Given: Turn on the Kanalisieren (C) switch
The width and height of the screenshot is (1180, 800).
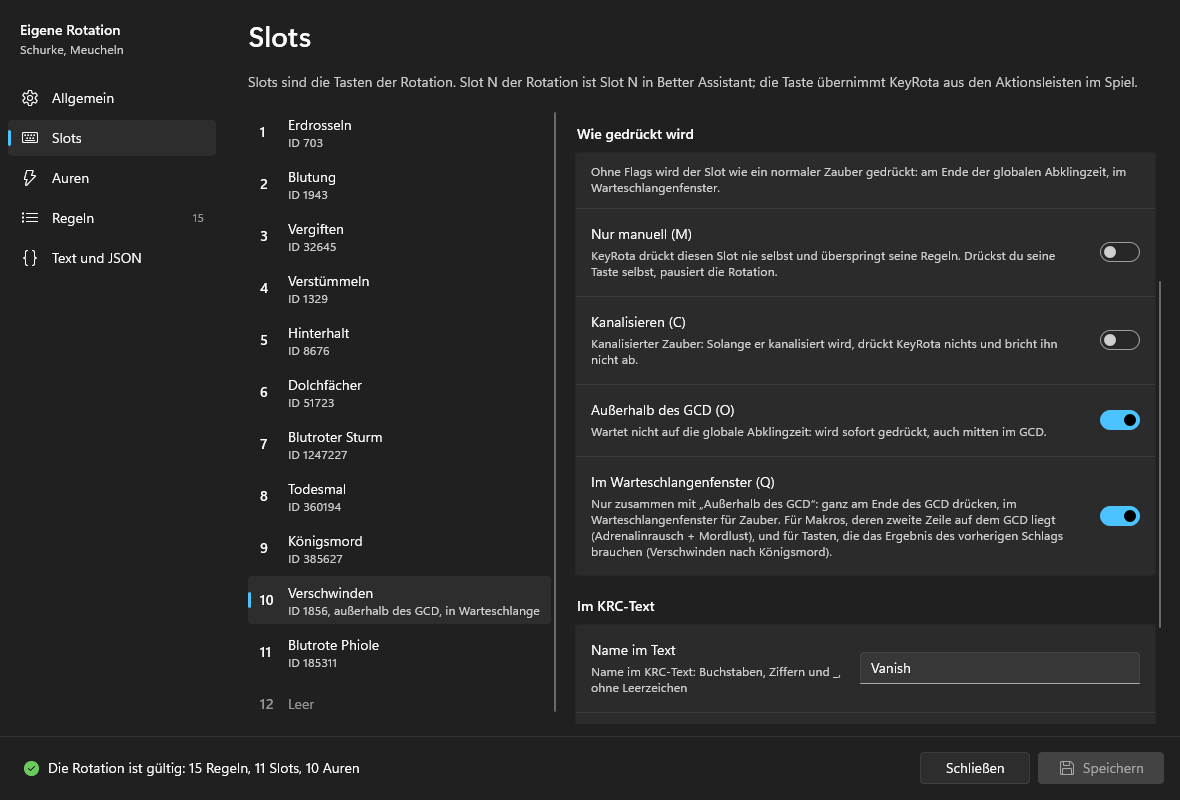Looking at the screenshot, I should click(1119, 340).
